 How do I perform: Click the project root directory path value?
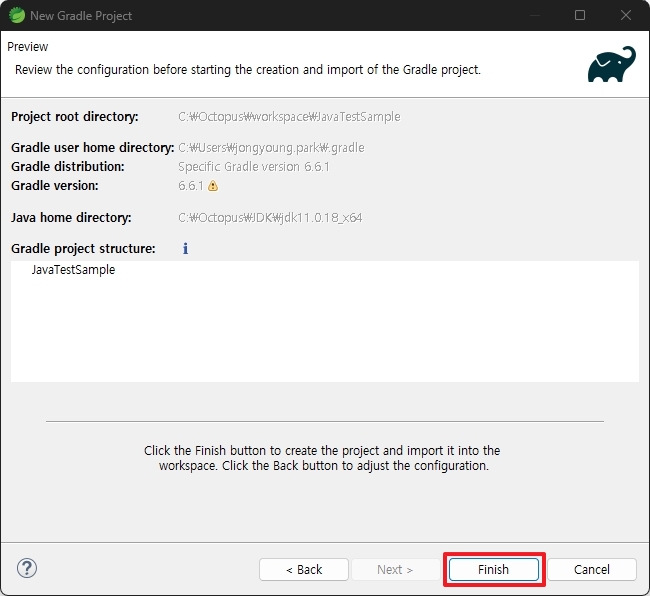pyautogui.click(x=289, y=117)
